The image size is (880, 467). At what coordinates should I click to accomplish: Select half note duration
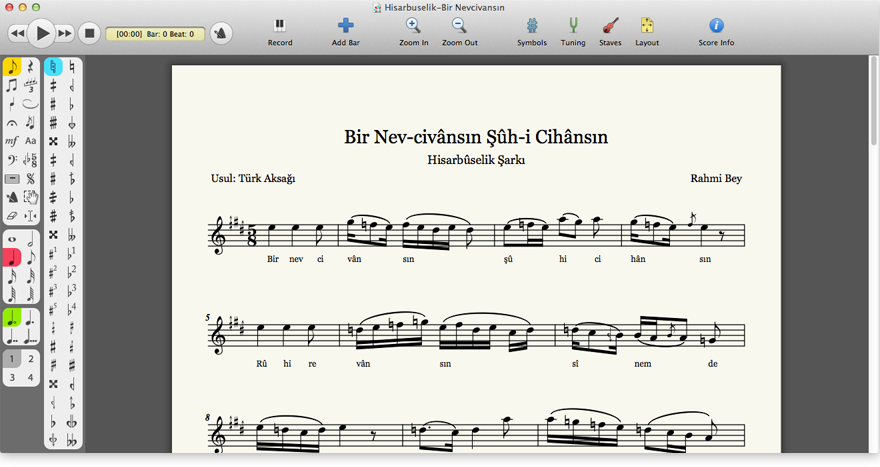coord(30,239)
